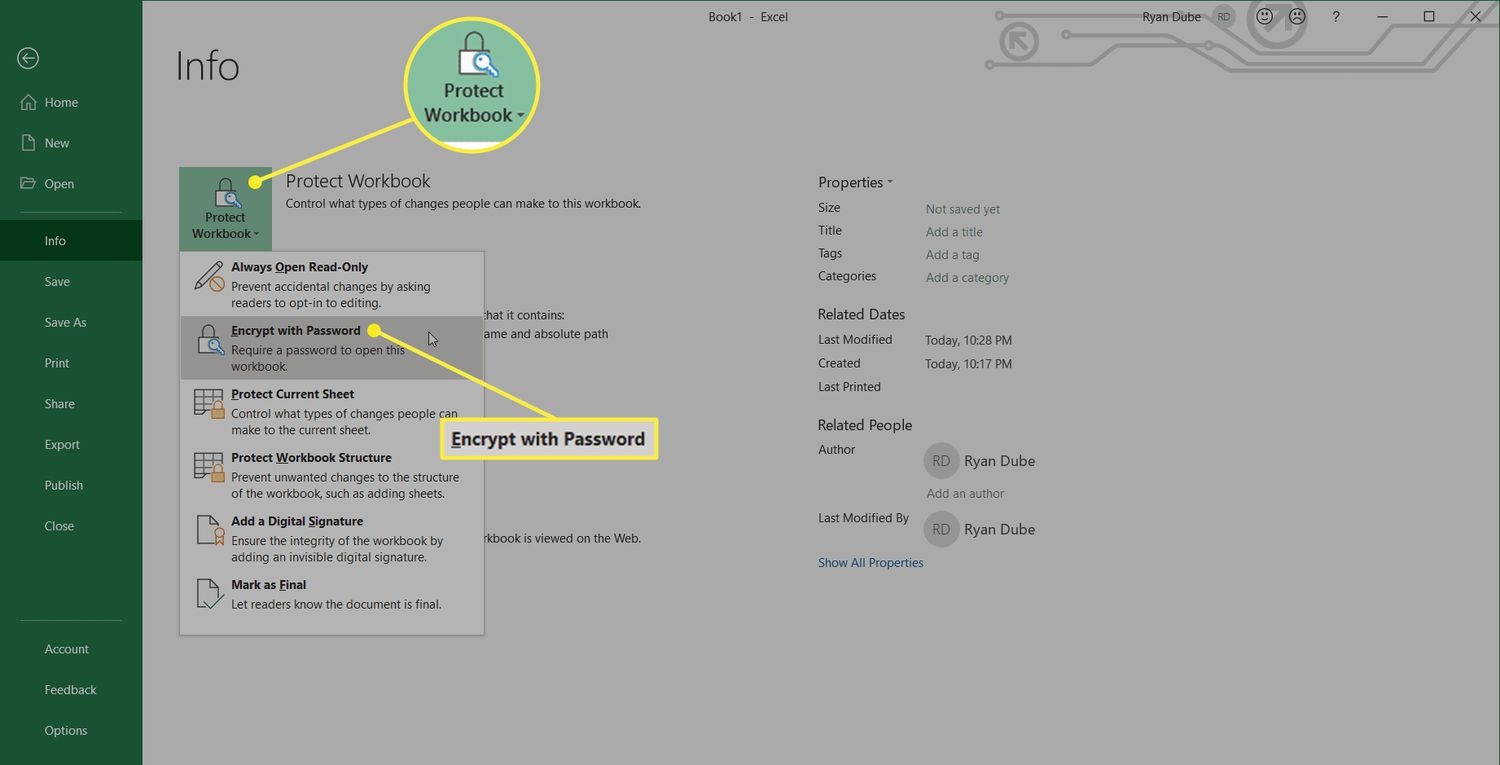Click the Add a Digital Signature icon

click(x=209, y=531)
